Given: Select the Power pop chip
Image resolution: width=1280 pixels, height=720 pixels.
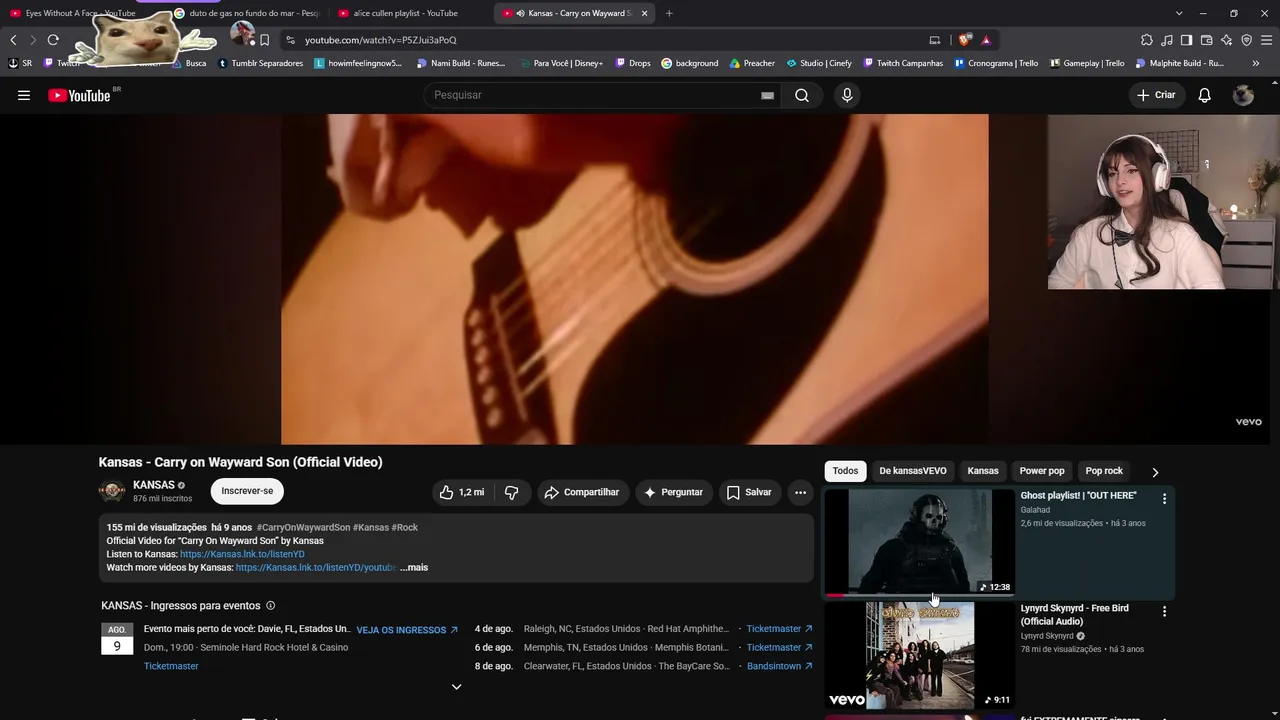Looking at the screenshot, I should pyautogui.click(x=1042, y=471).
